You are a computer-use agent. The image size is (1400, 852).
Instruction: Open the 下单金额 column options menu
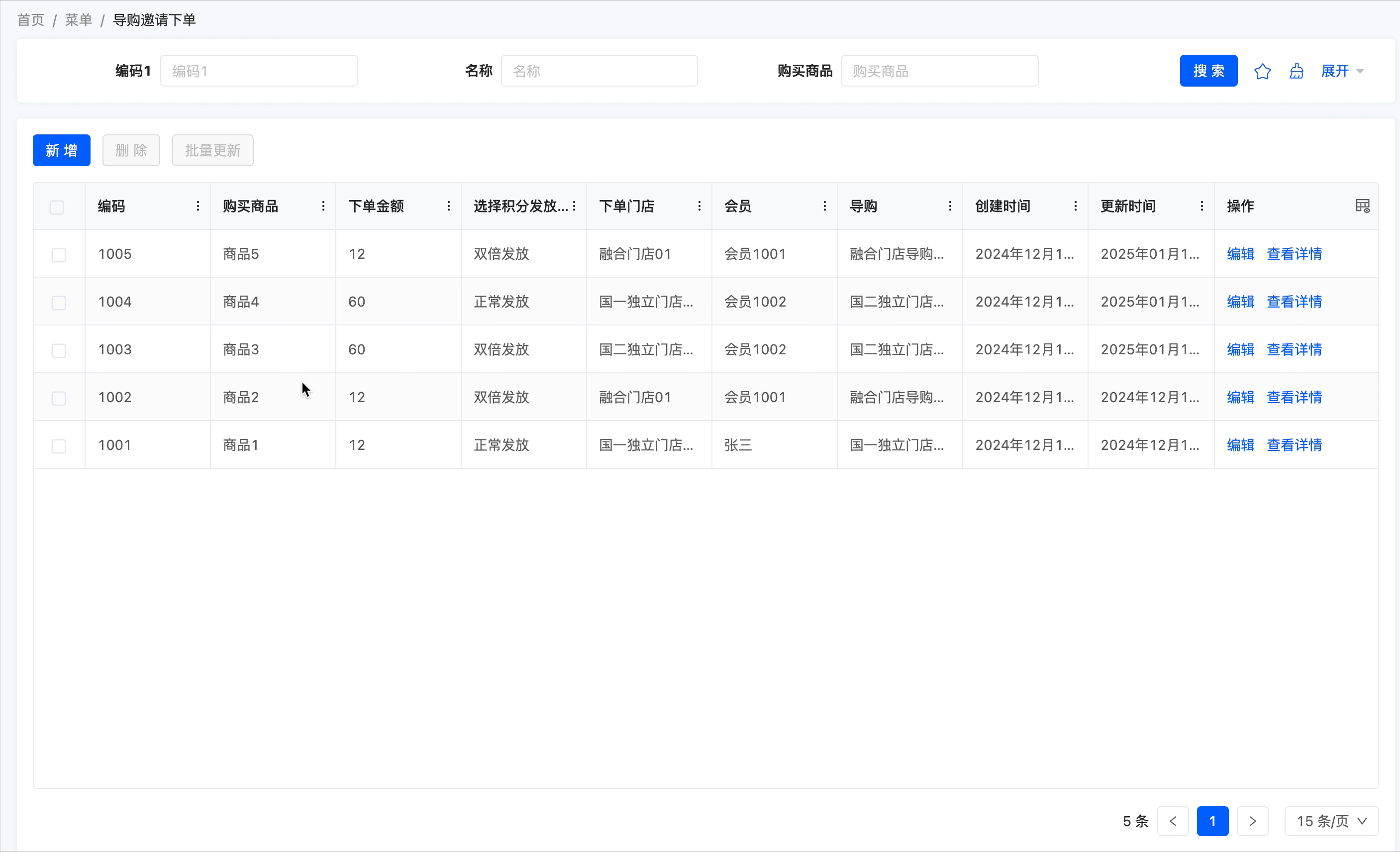[448, 206]
